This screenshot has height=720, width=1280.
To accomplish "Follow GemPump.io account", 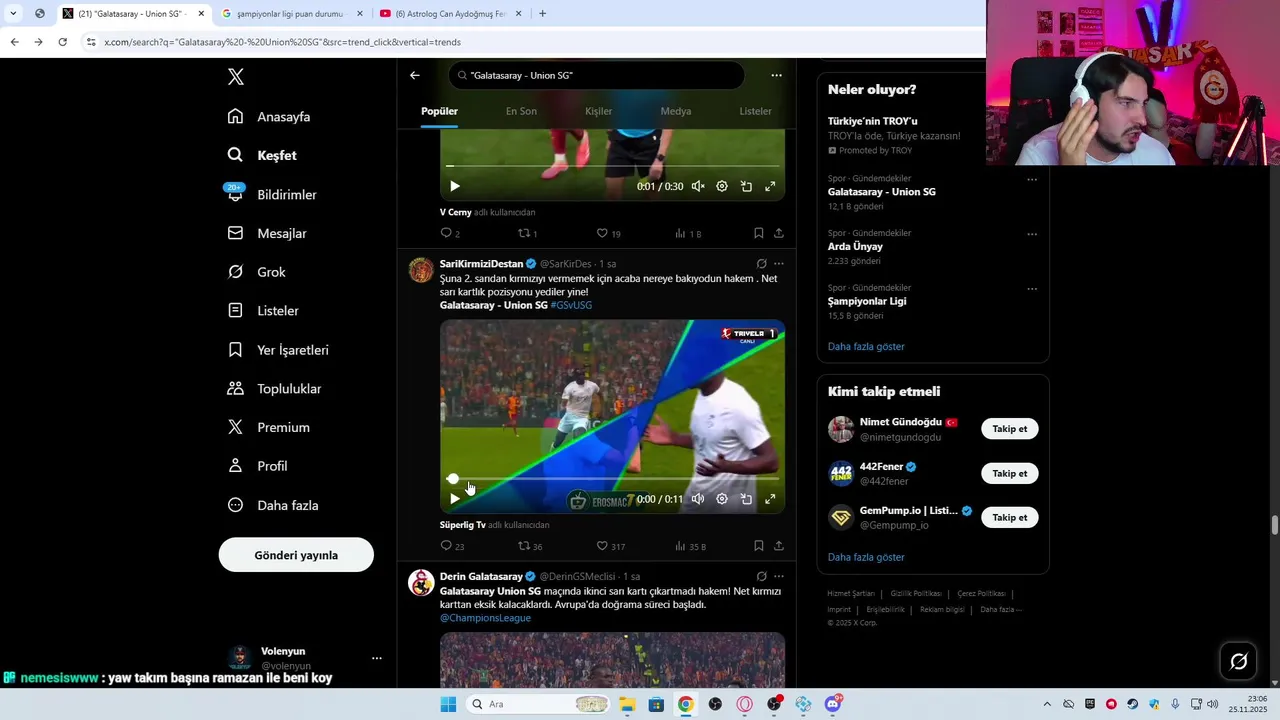I will coord(1010,517).
